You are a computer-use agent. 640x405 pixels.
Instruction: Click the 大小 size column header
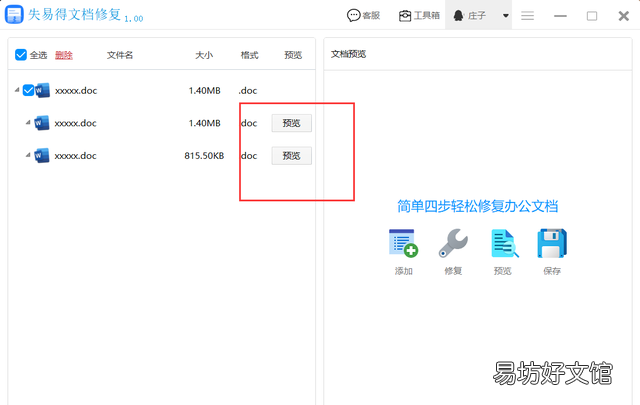tap(204, 55)
